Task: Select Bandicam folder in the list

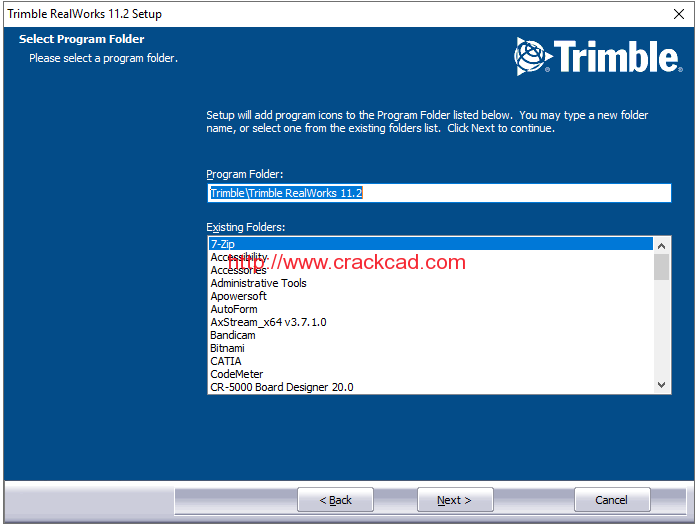Action: (x=430, y=335)
